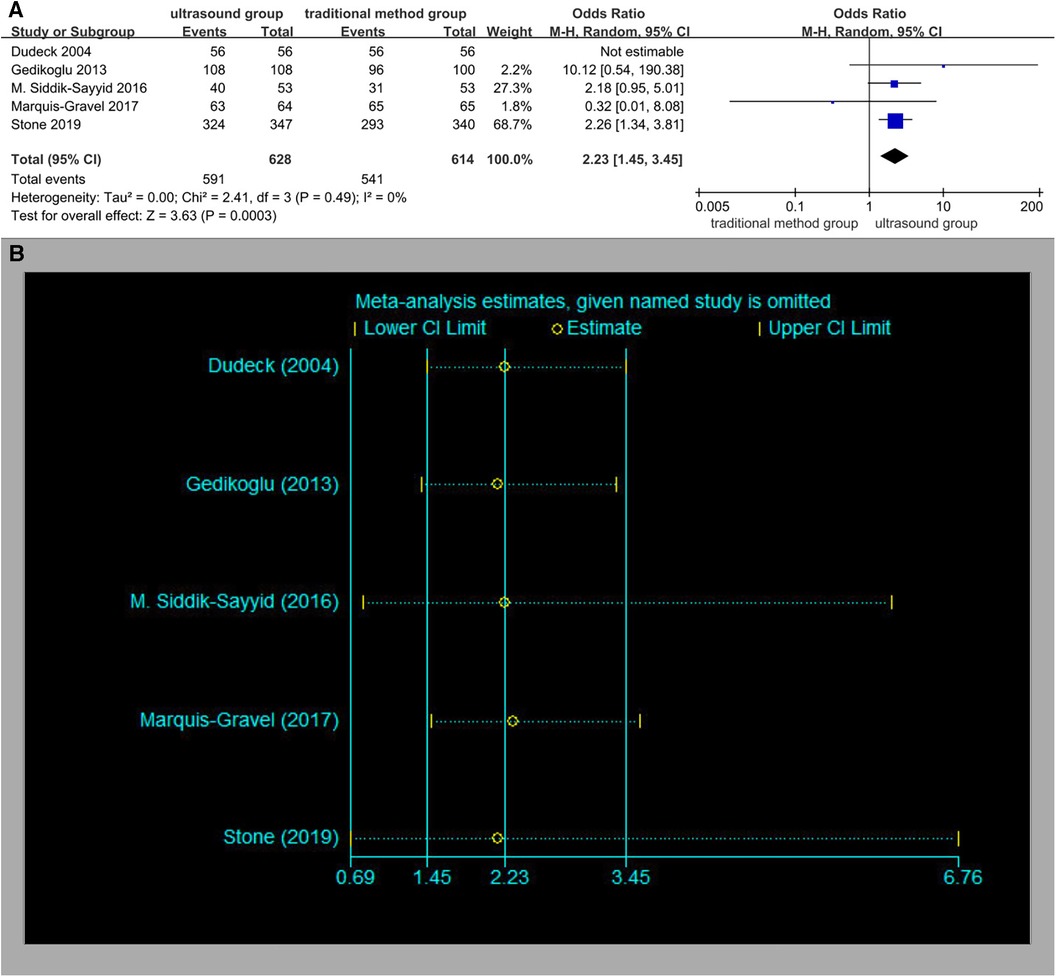Viewport: 1056px width, 977px height.
Task: Click the 'Total events' row label
Action: pos(48,179)
